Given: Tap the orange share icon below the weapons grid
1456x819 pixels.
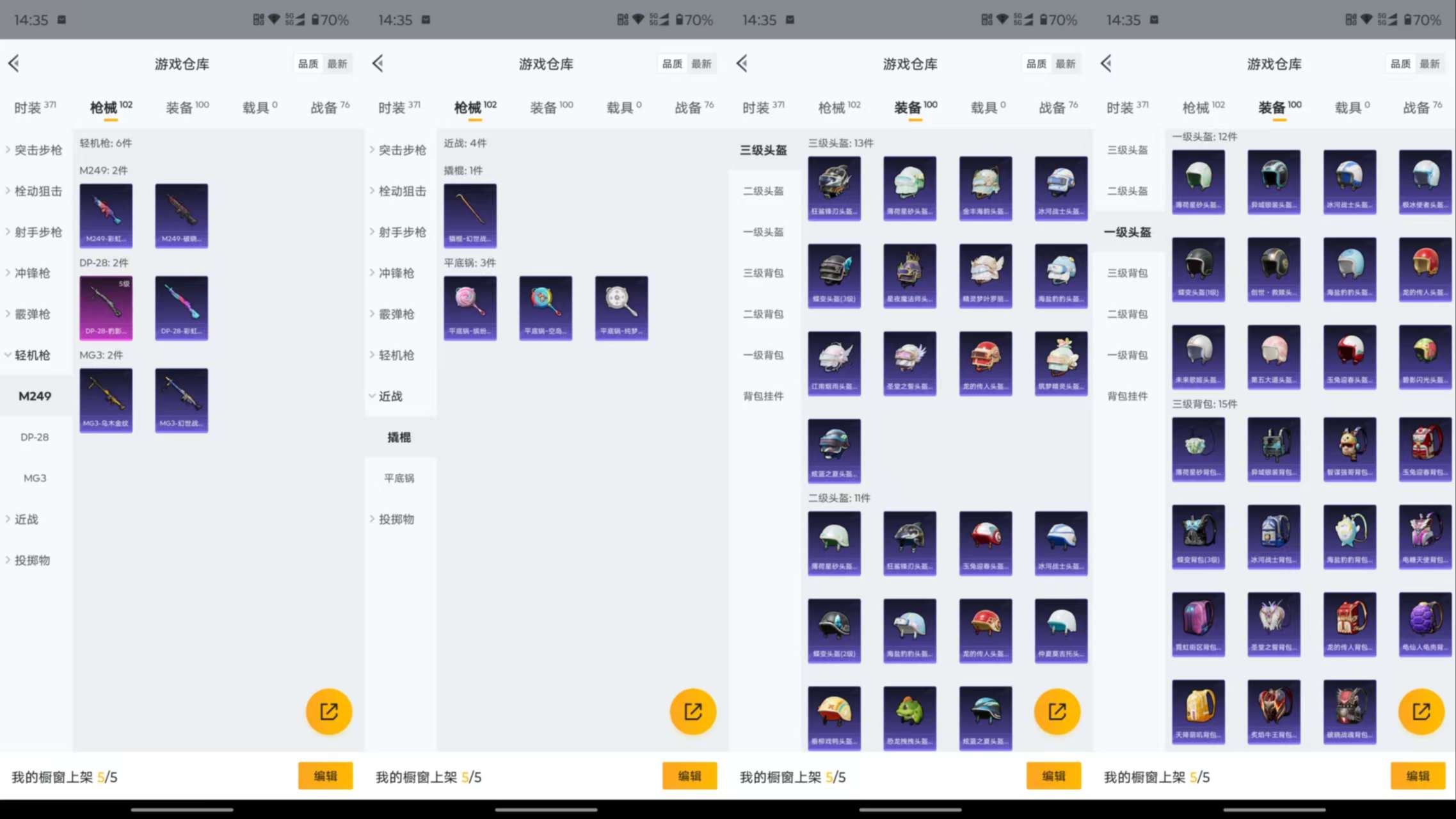Looking at the screenshot, I should [328, 711].
